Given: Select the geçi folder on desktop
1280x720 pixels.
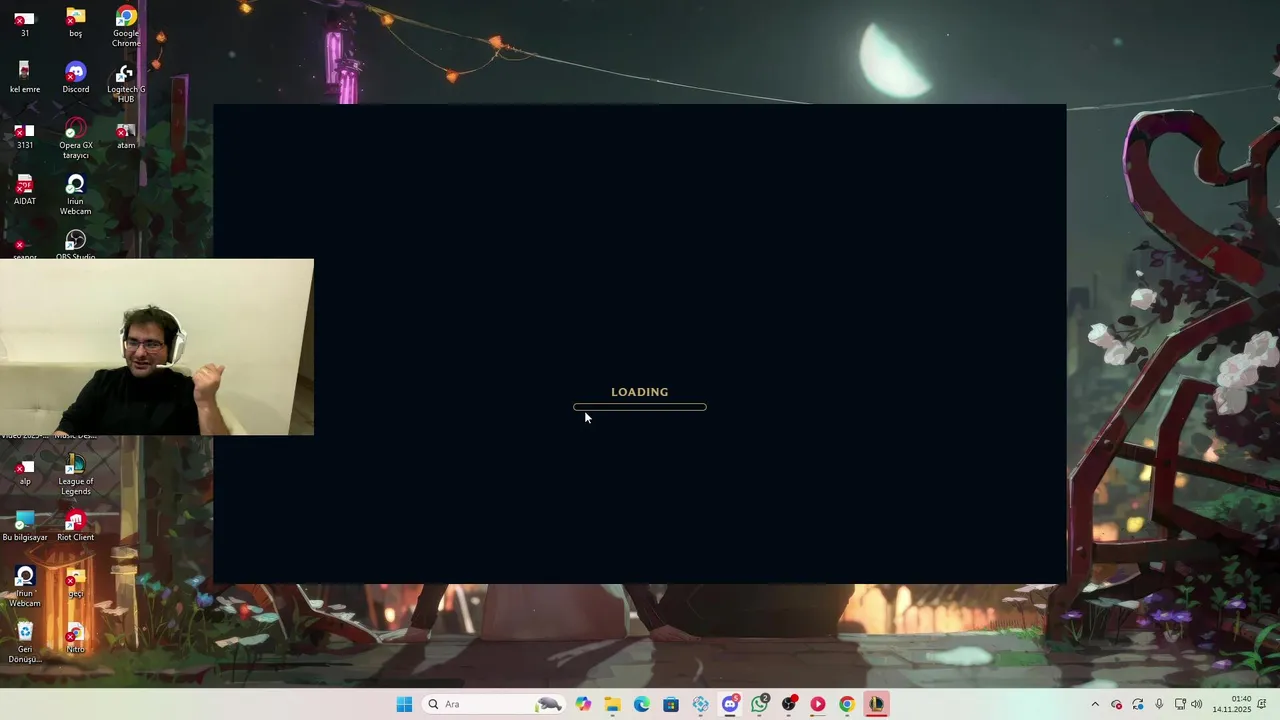Looking at the screenshot, I should click(x=75, y=582).
